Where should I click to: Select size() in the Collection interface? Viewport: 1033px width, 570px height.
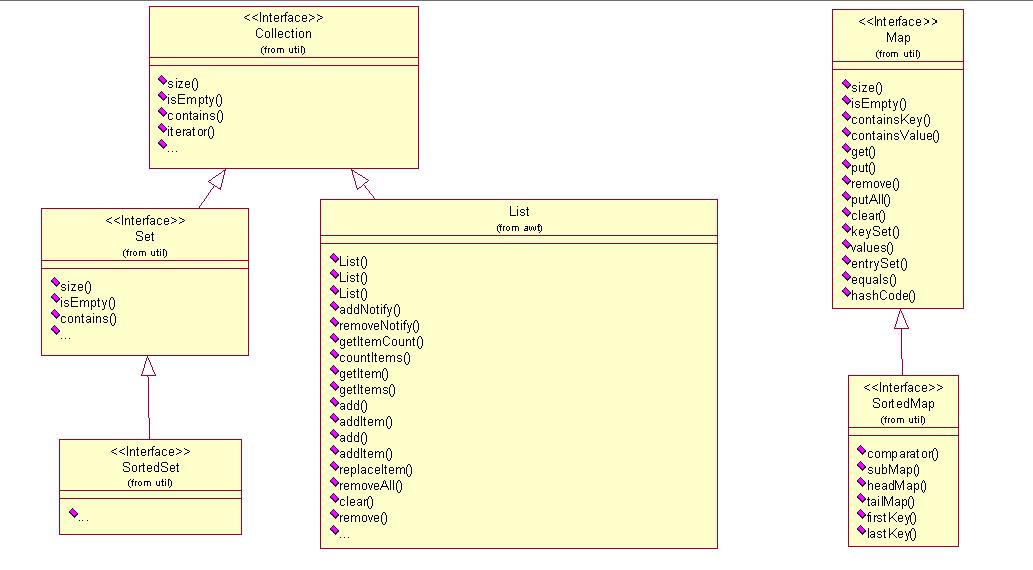182,84
